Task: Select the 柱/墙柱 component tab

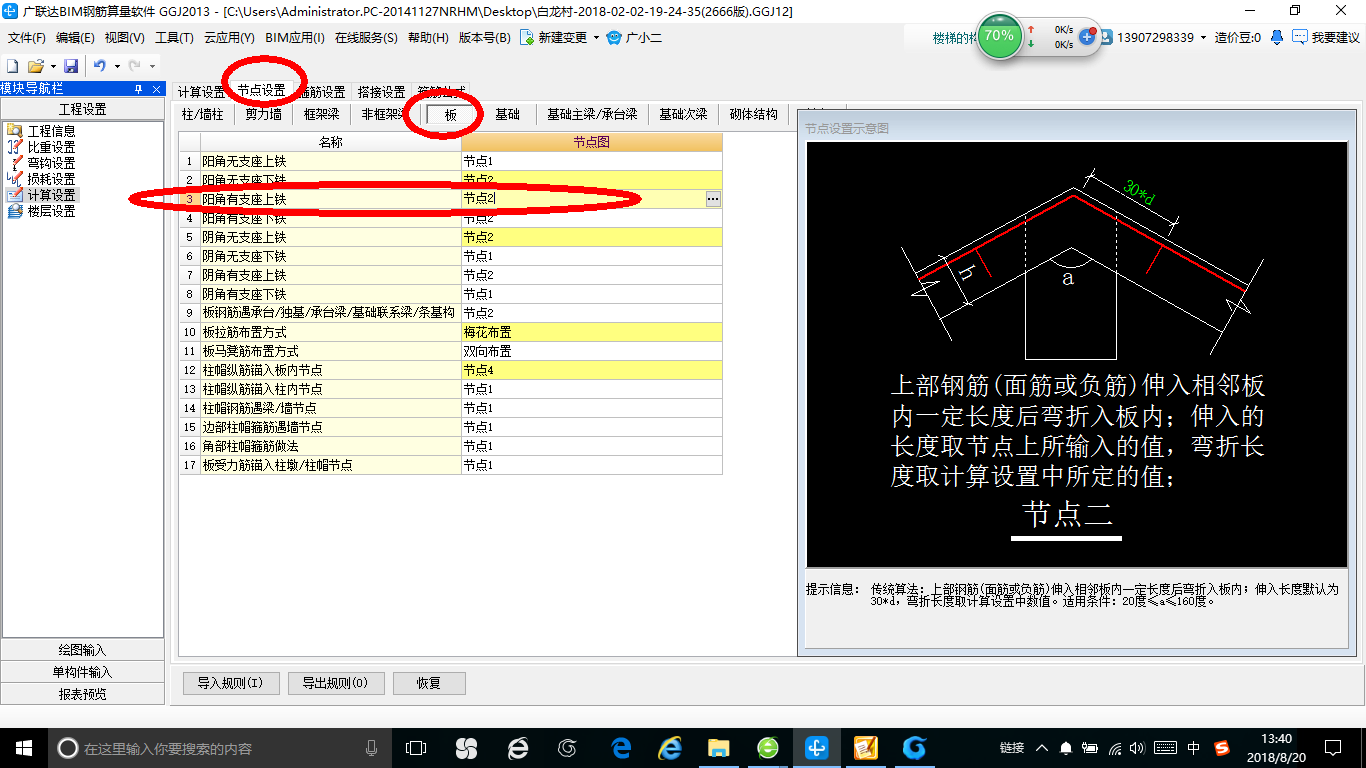Action: [203, 114]
